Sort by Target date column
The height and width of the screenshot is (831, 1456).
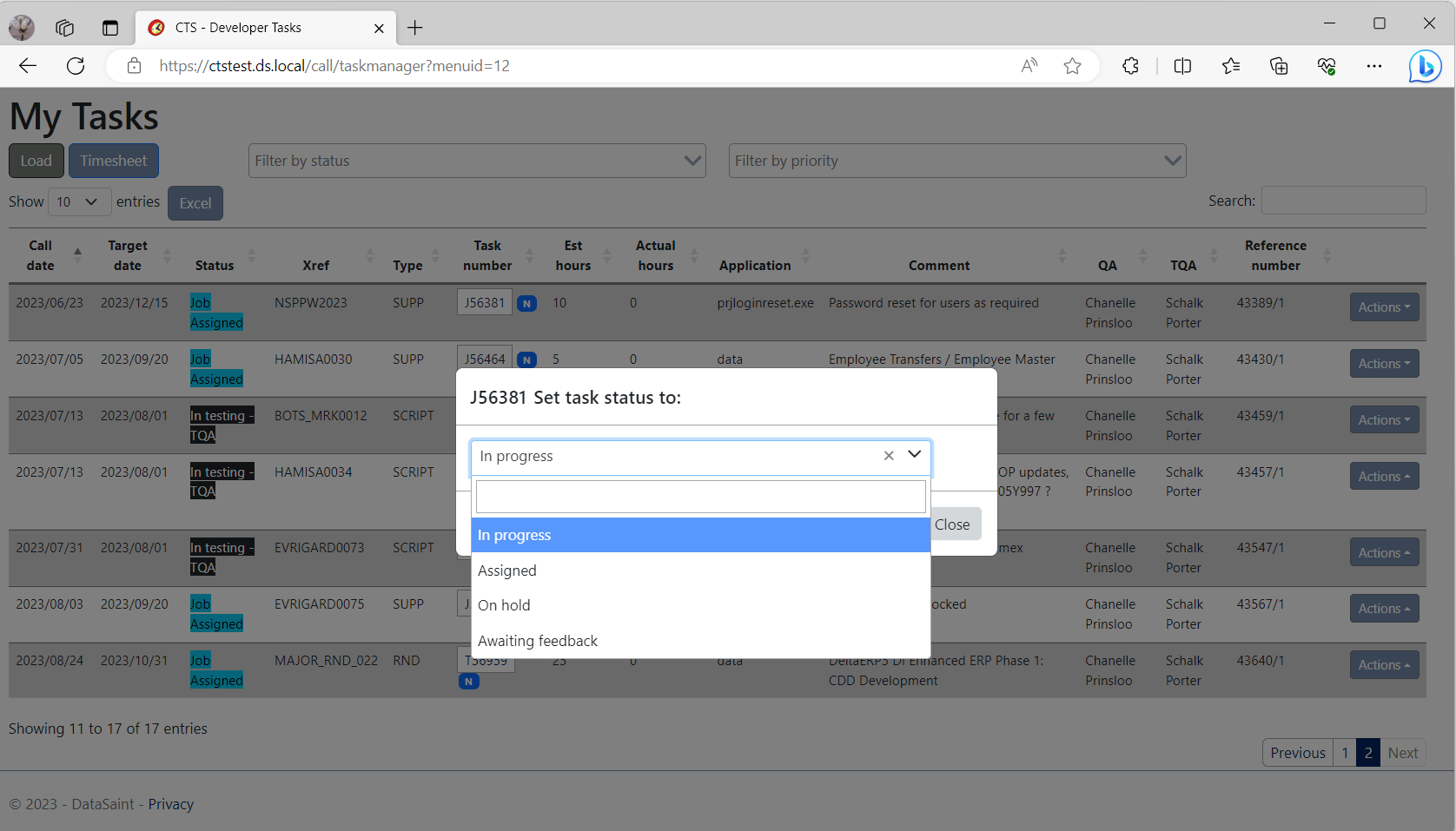pos(167,255)
